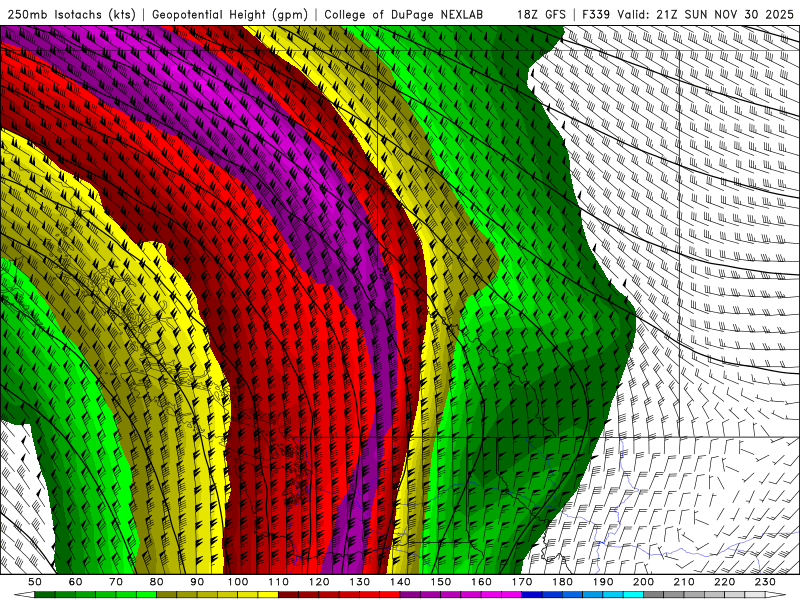This screenshot has height=600, width=800.
Task: Pick the bright cyan swatch just before 200
Action: point(633,595)
